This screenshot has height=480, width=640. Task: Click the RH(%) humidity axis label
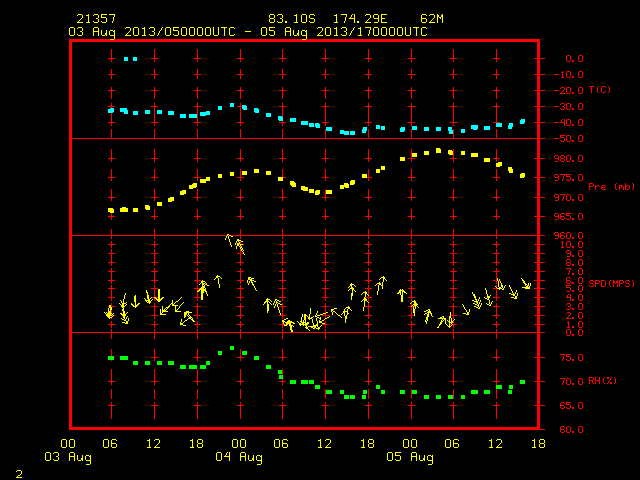[x=602, y=380]
